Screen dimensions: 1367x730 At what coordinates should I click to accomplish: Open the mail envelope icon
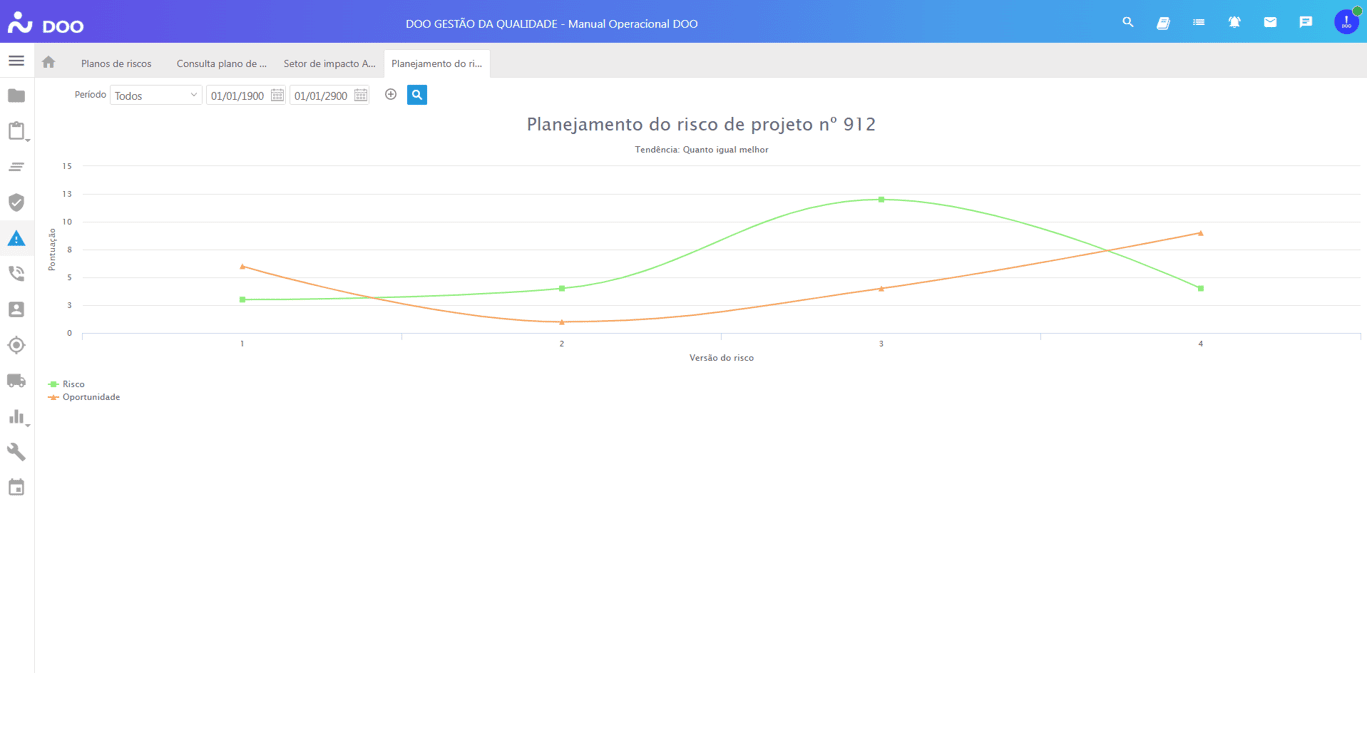point(1270,22)
